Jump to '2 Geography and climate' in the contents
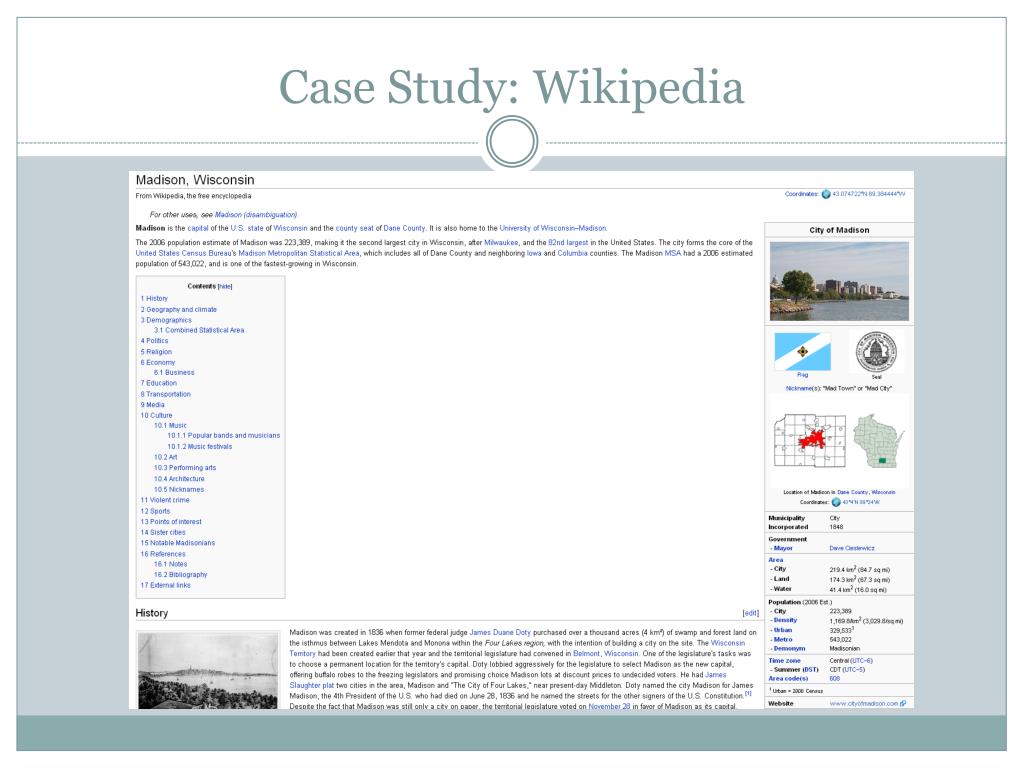The height and width of the screenshot is (768, 1024). point(179,310)
